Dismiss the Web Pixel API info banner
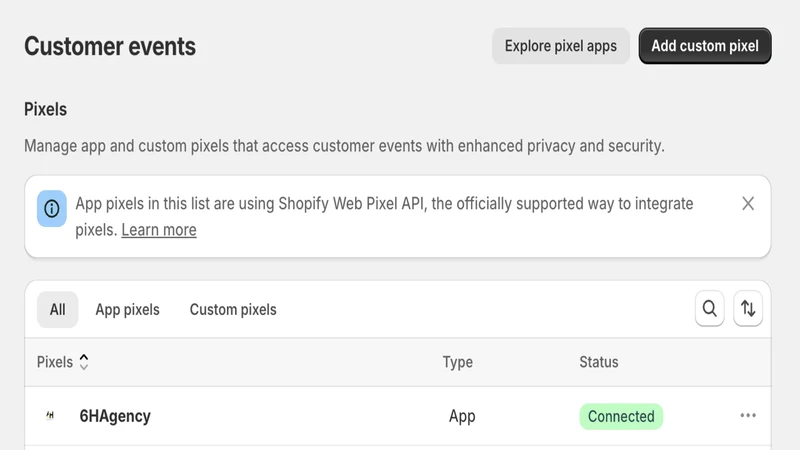The image size is (800, 450). point(748,204)
